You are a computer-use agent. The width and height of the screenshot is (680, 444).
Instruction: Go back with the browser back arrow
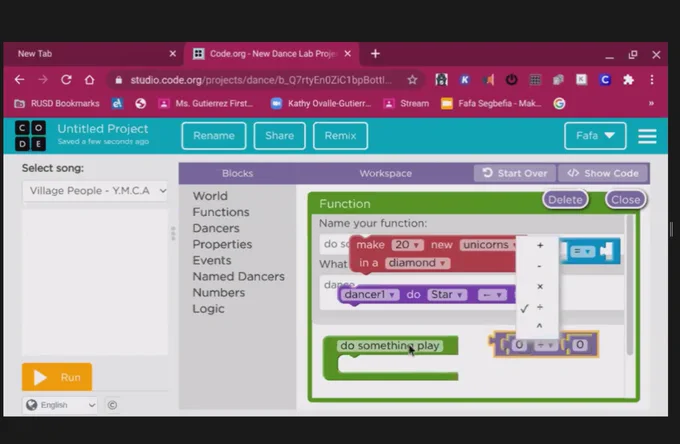click(x=20, y=80)
